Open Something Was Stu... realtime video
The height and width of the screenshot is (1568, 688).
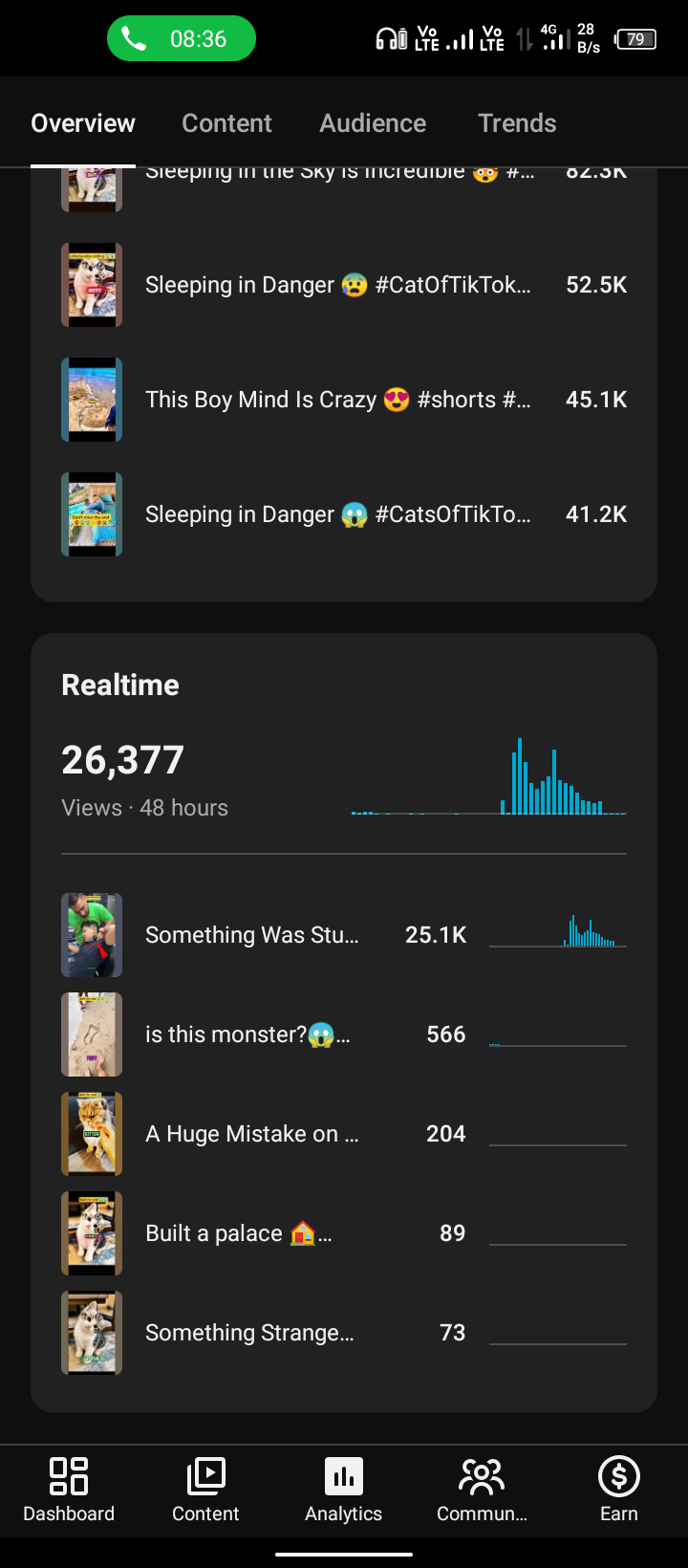[x=344, y=935]
